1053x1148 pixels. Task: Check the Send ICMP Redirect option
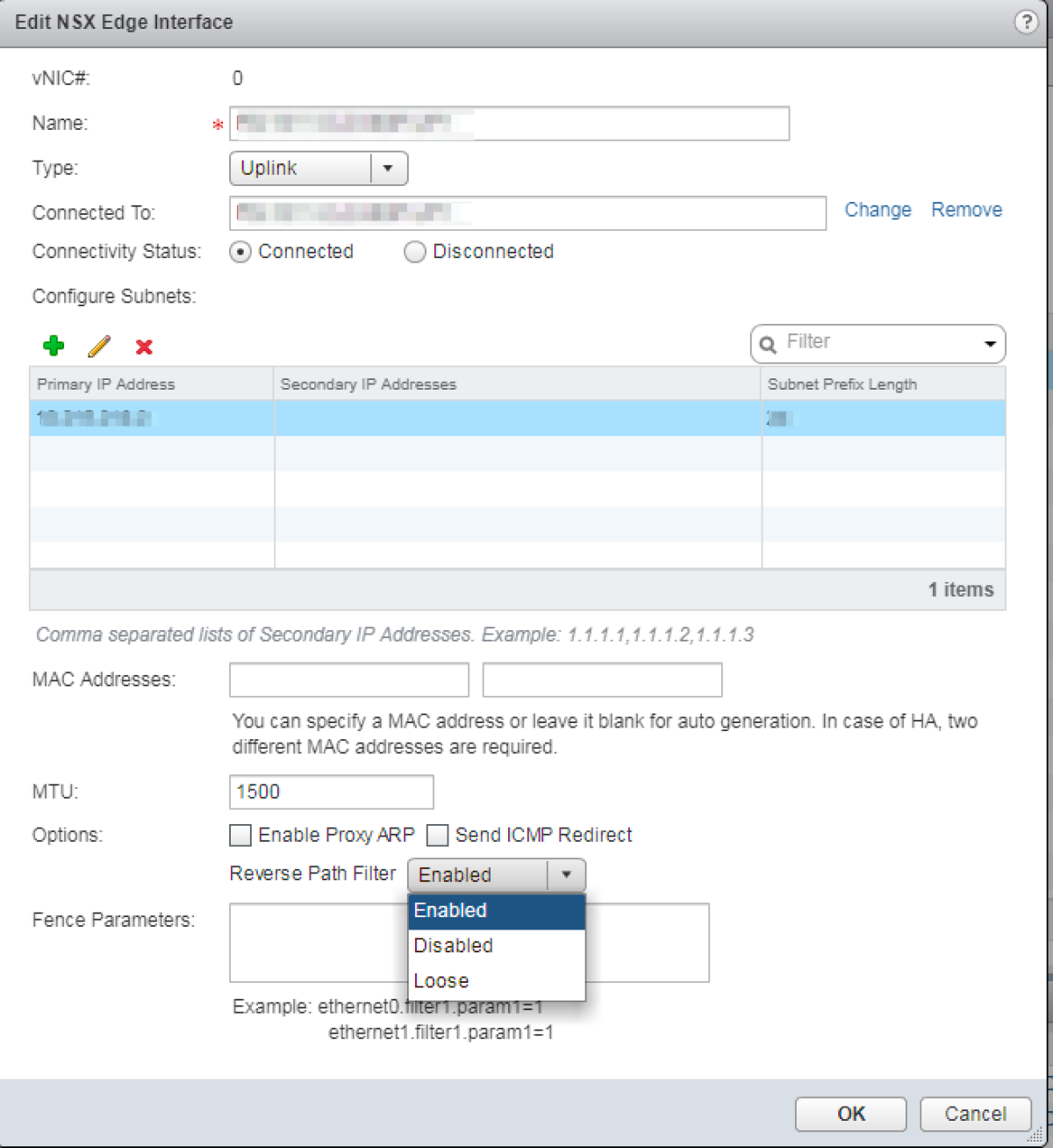(x=437, y=835)
